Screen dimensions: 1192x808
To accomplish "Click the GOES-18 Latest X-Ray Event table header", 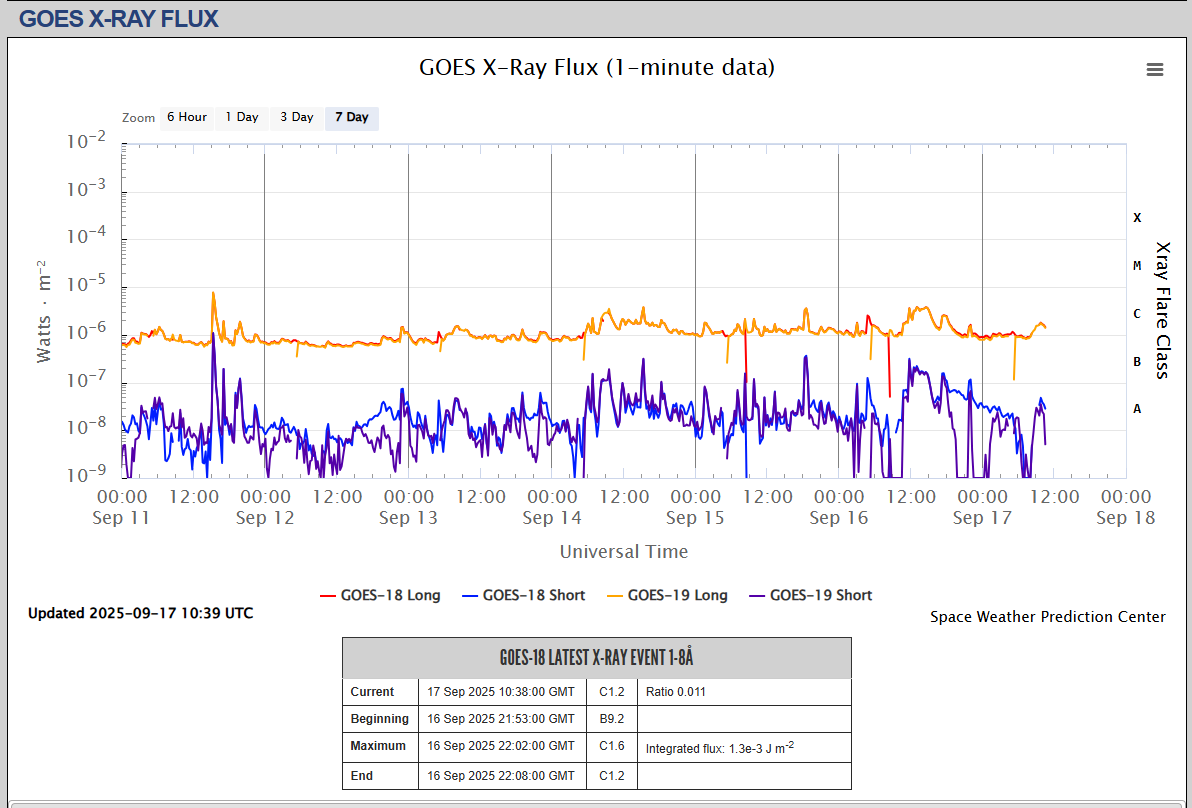I will [596, 658].
